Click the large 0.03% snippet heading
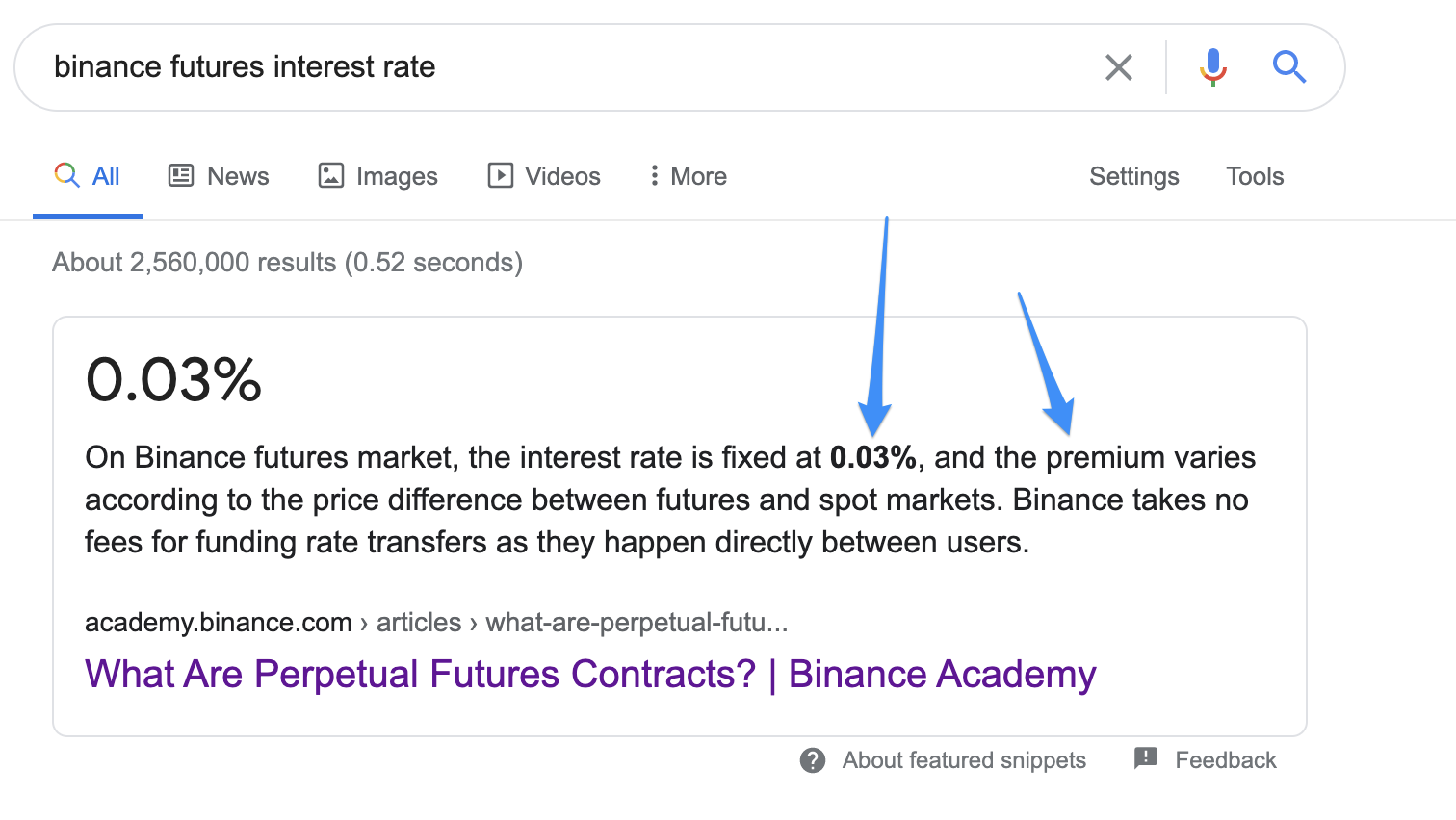The height and width of the screenshot is (820, 1456). pos(173,379)
